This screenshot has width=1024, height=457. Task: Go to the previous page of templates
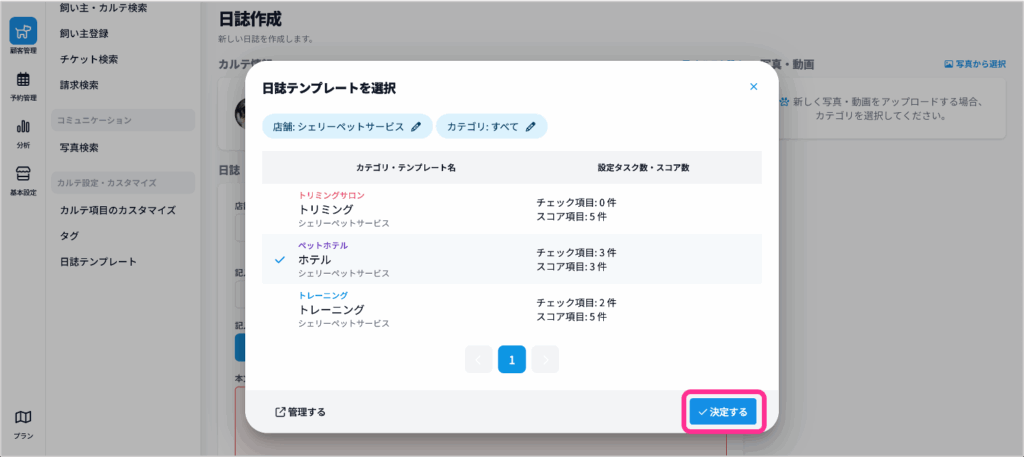coord(479,360)
